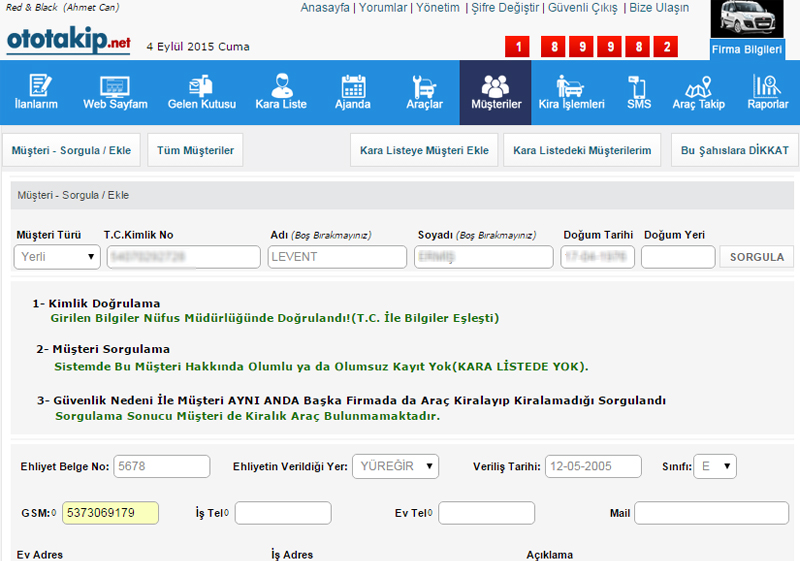The image size is (800, 561).
Task: Open Kira İşlemleri icon
Action: point(571,85)
